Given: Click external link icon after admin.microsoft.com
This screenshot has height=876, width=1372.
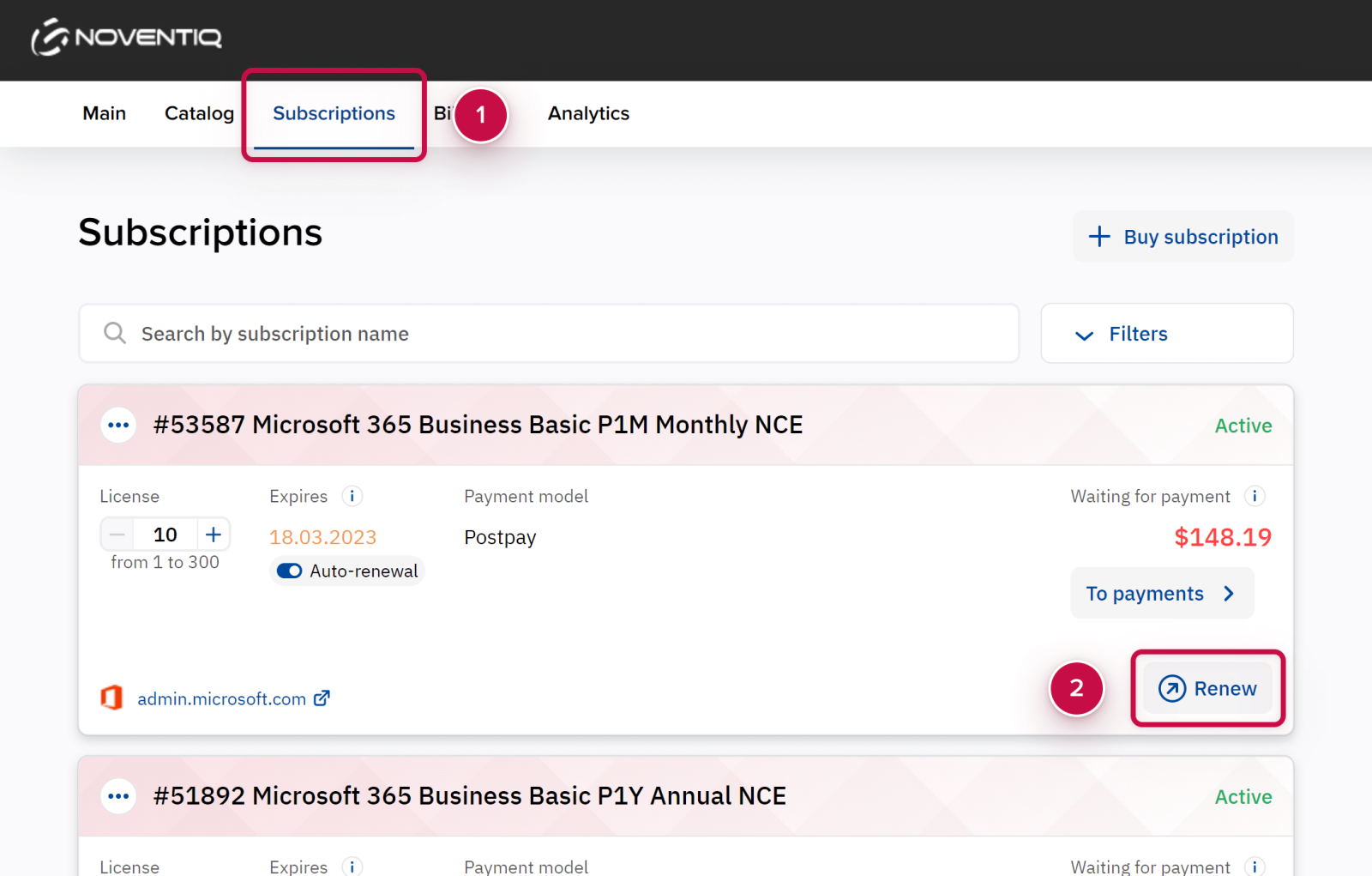Looking at the screenshot, I should 322,698.
